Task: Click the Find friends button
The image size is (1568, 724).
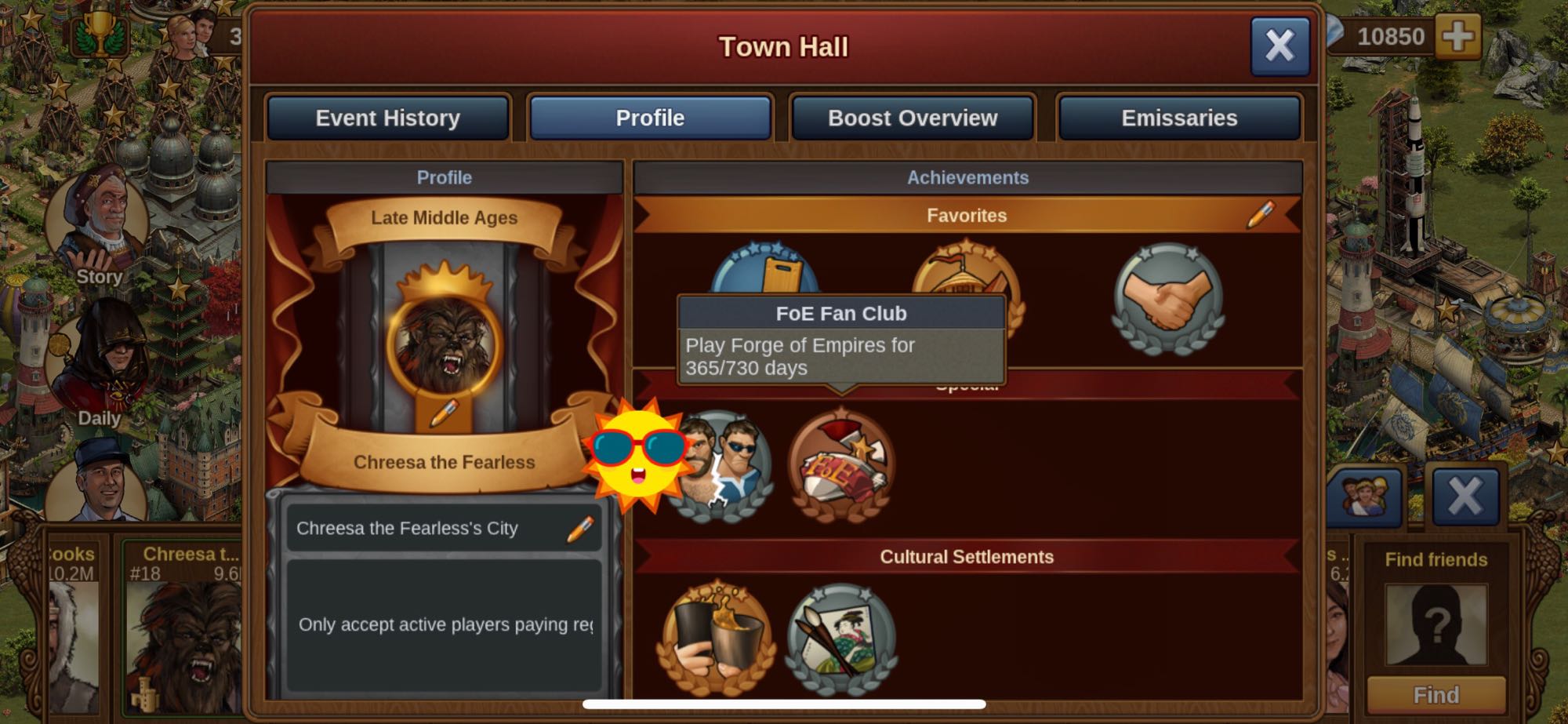Action: click(1436, 695)
